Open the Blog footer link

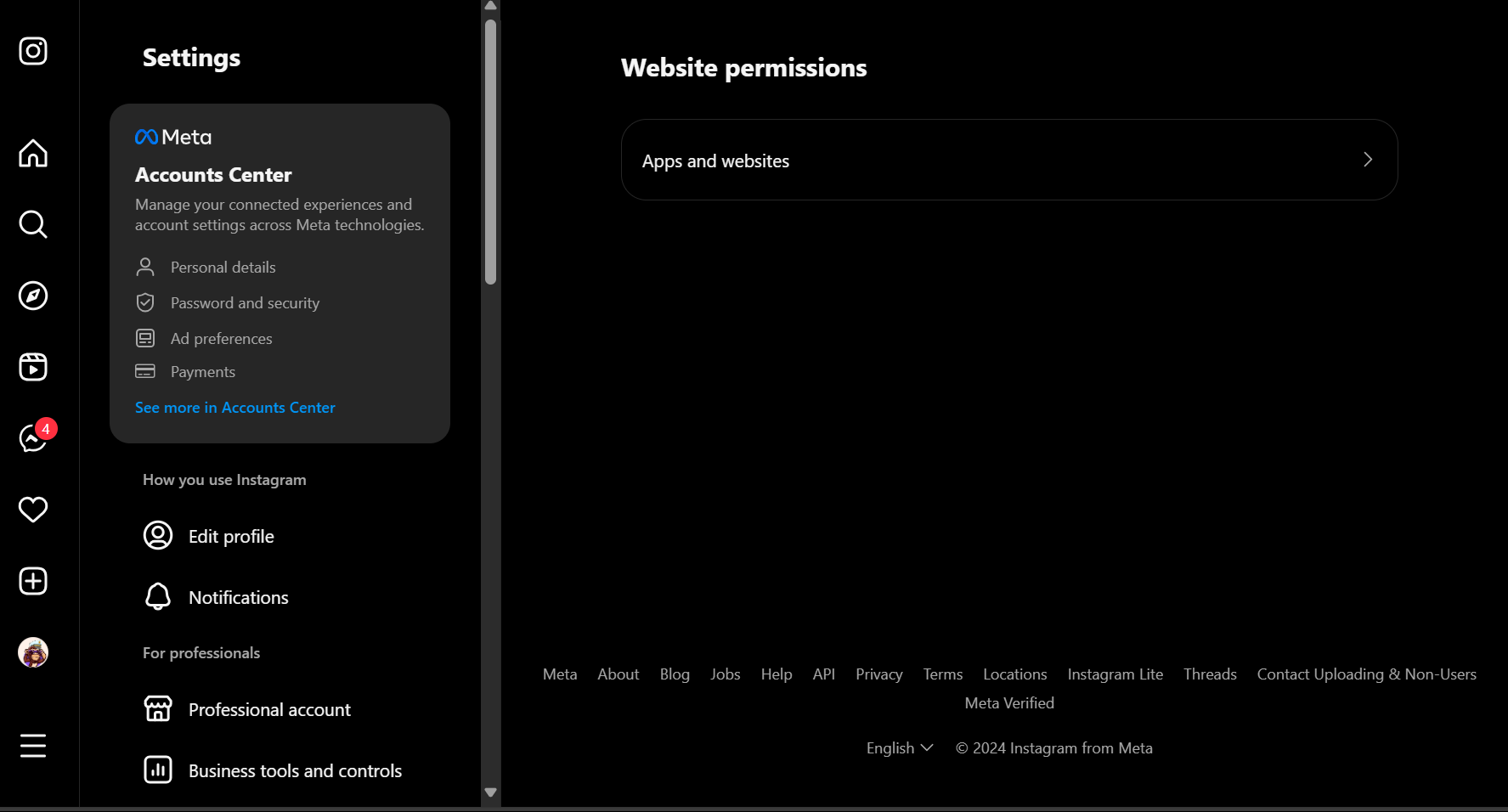tap(675, 674)
